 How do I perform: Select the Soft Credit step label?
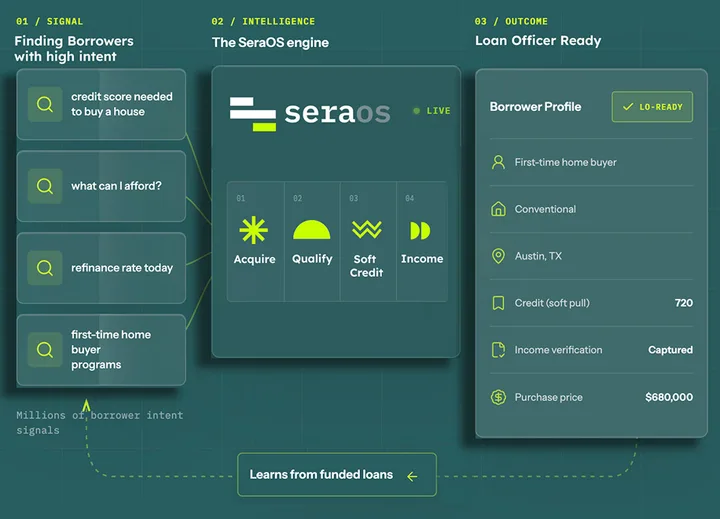pos(366,265)
